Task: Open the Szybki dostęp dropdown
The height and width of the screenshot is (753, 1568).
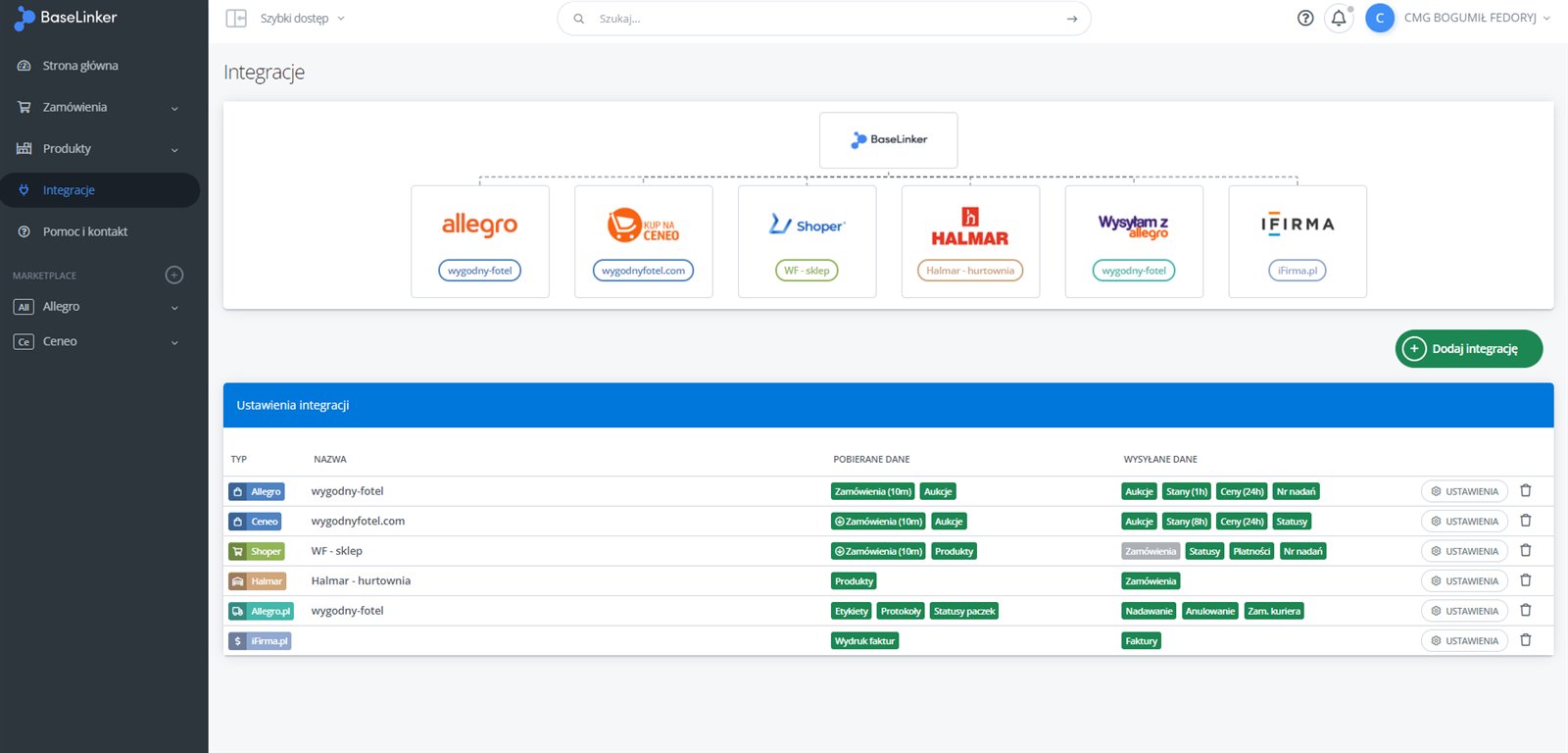Action: point(302,19)
